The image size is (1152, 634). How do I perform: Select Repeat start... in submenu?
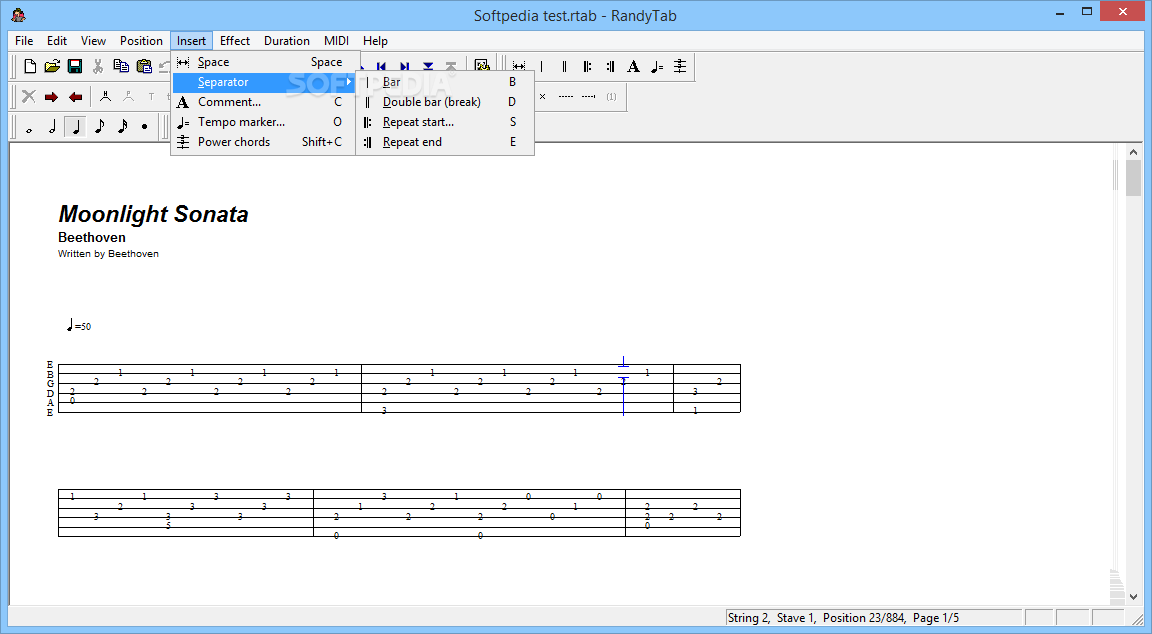[x=444, y=122]
